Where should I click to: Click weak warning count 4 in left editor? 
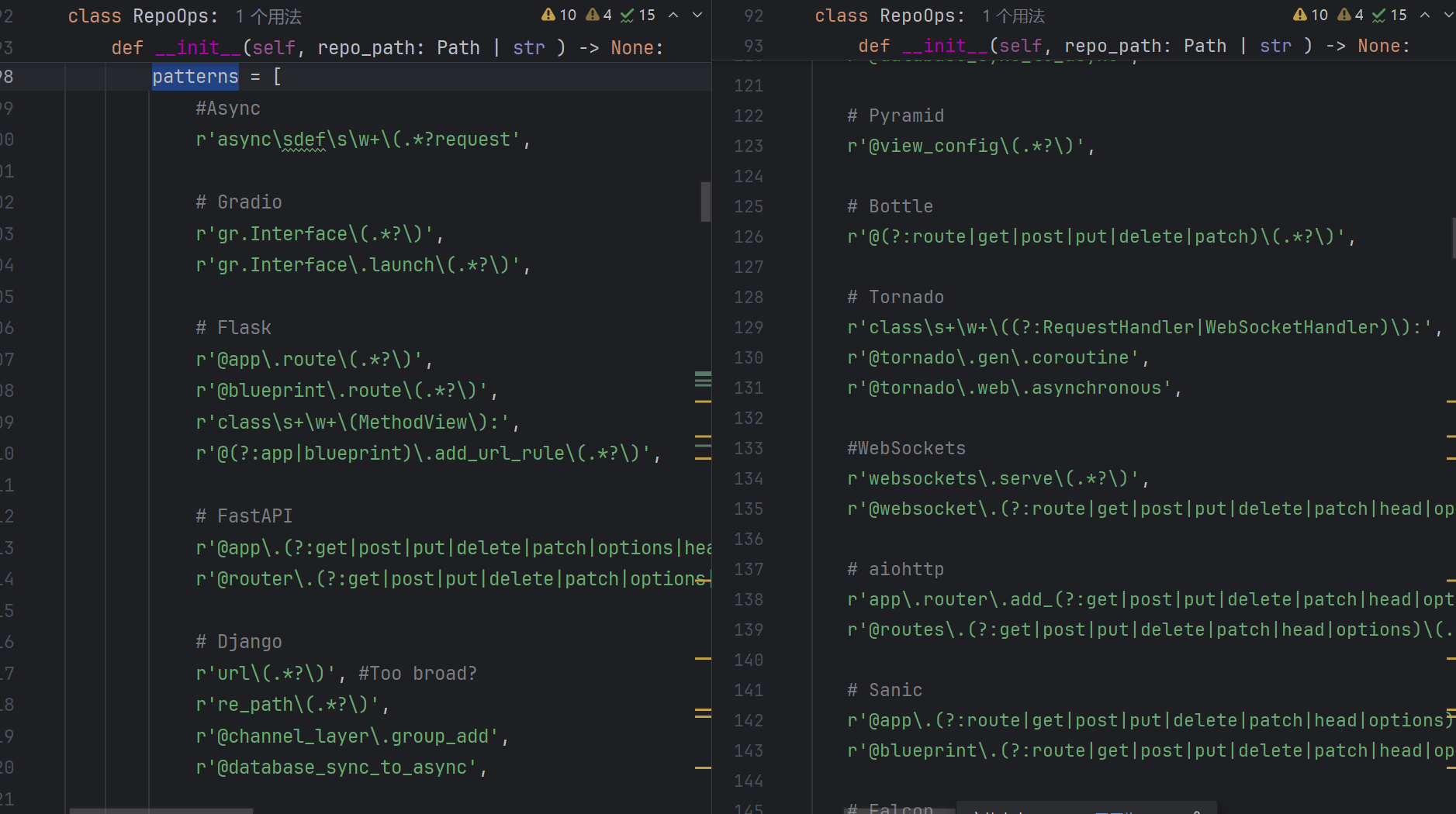(x=600, y=15)
